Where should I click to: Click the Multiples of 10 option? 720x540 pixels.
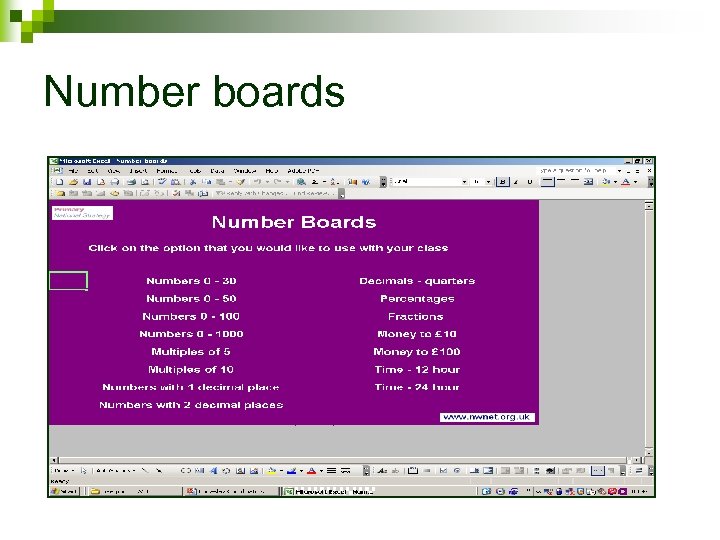coord(191,370)
